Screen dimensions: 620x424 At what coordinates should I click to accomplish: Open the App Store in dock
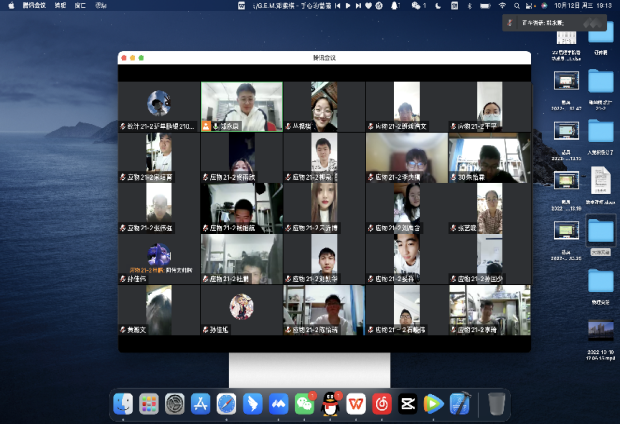tap(200, 403)
